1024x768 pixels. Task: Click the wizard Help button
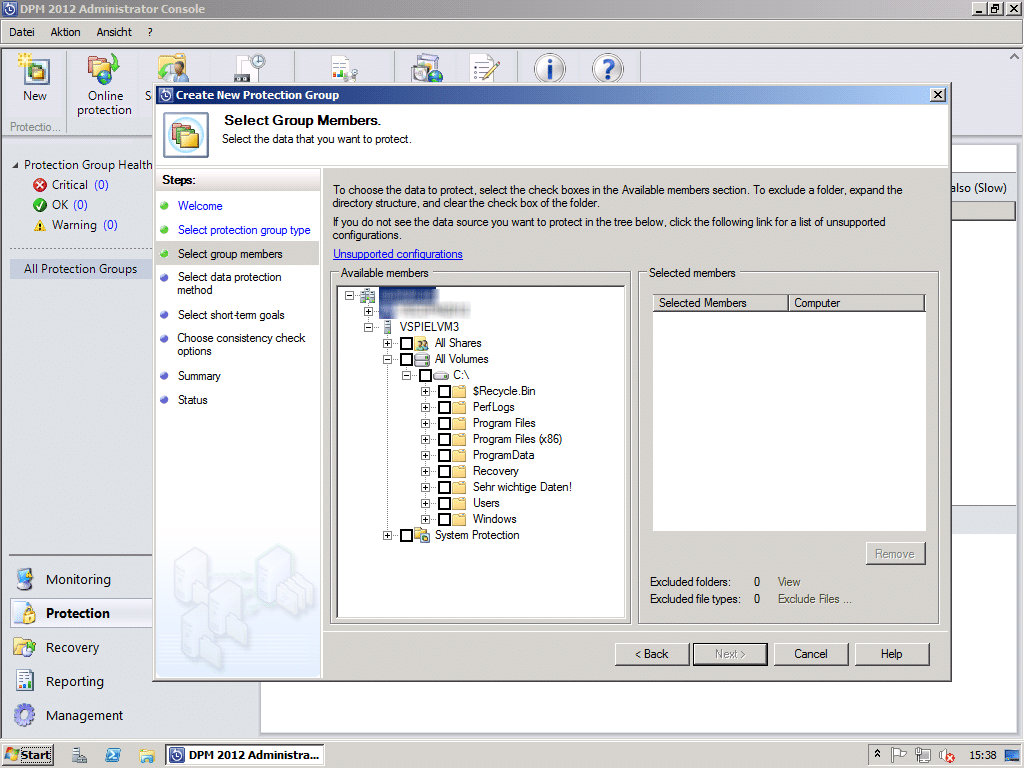coord(891,654)
